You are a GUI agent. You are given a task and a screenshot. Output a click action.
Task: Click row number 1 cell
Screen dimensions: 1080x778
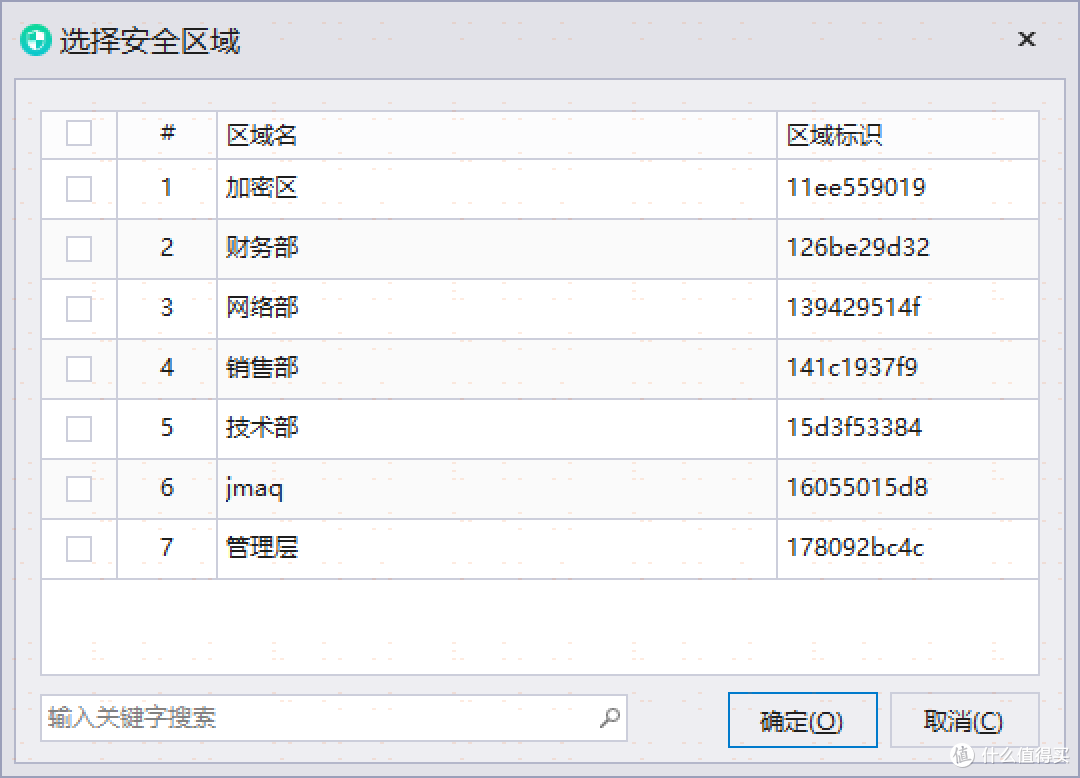pyautogui.click(x=167, y=189)
